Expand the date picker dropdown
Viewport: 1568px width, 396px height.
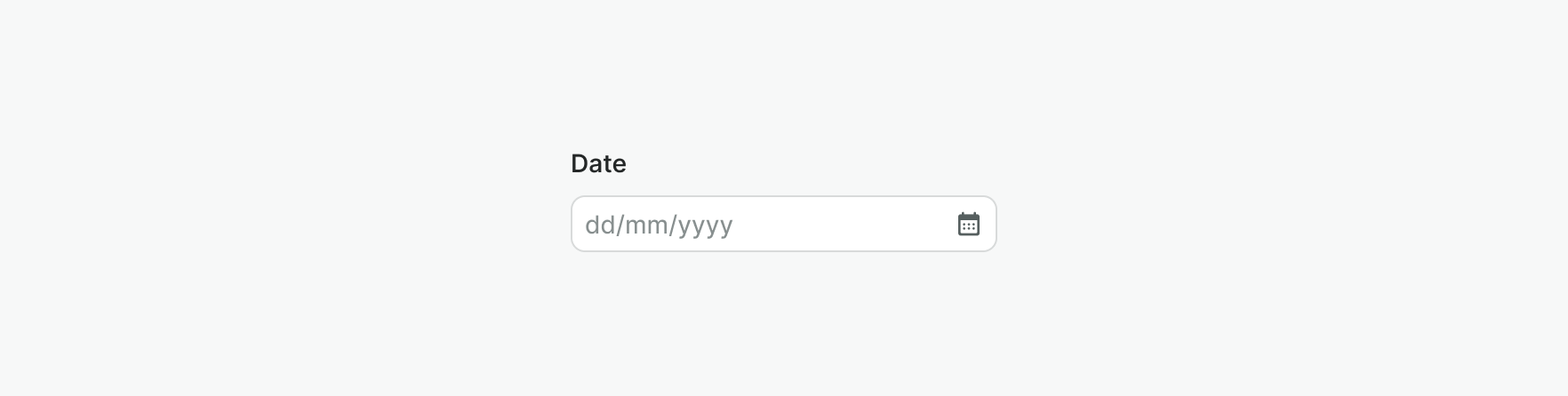tap(968, 224)
